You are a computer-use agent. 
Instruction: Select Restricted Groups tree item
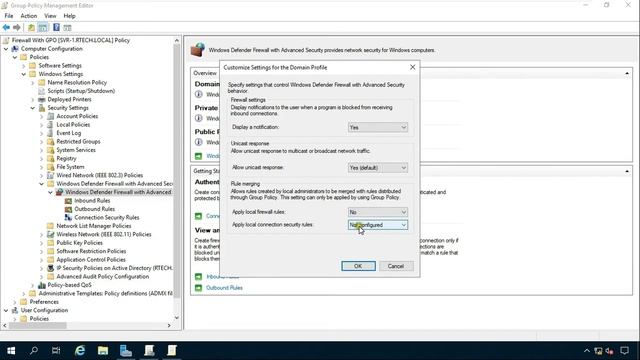[x=78, y=142]
